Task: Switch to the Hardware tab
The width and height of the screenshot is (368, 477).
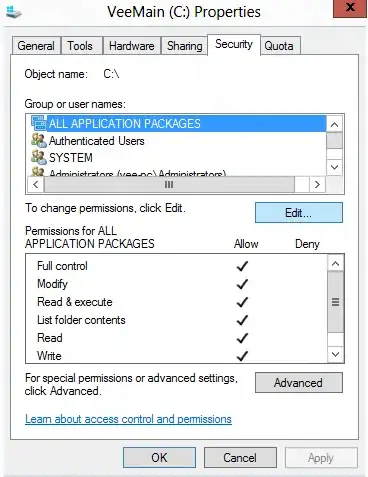Action: (x=132, y=46)
